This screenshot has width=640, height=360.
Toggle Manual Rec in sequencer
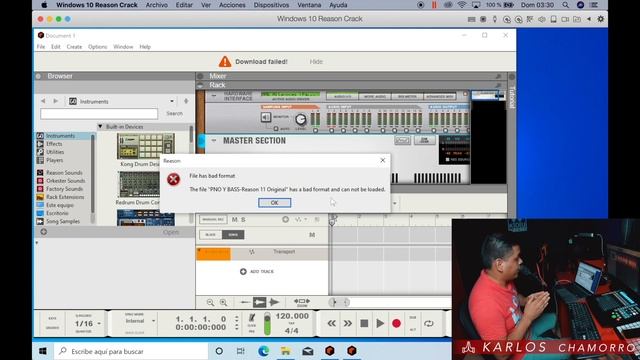point(213,220)
